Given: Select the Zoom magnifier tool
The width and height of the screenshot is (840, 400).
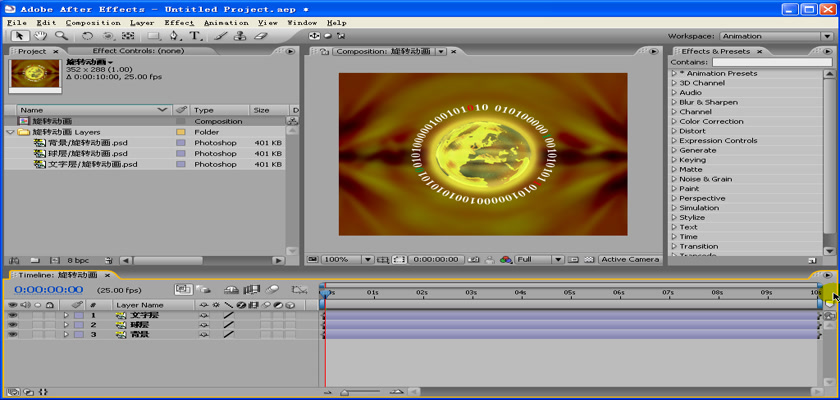Looking at the screenshot, I should point(62,36).
